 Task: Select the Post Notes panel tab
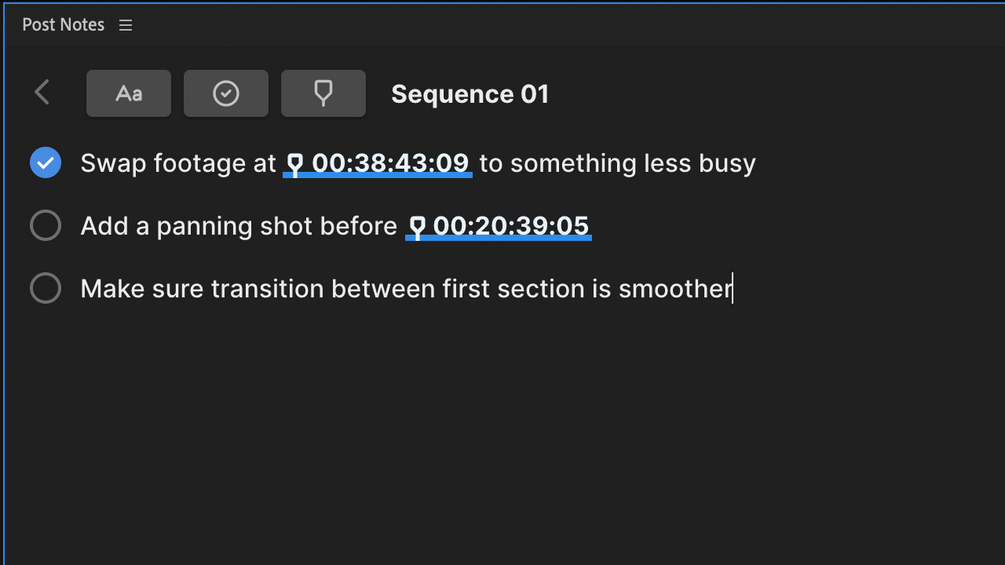pos(63,25)
